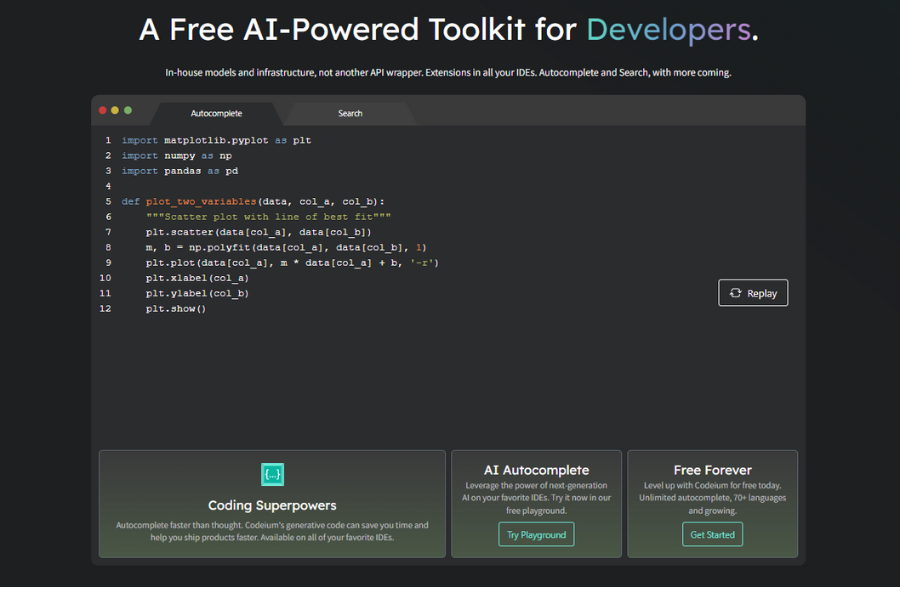The height and width of the screenshot is (600, 900).
Task: Switch to the Search tab
Action: click(x=349, y=113)
